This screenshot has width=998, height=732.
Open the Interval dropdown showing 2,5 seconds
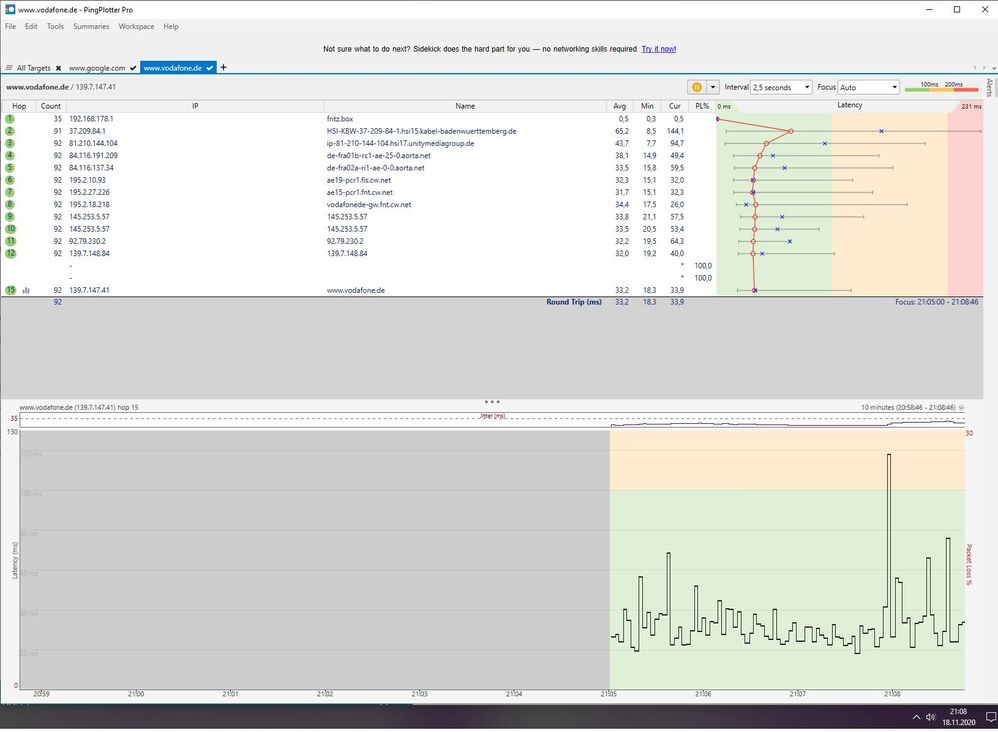[x=781, y=87]
